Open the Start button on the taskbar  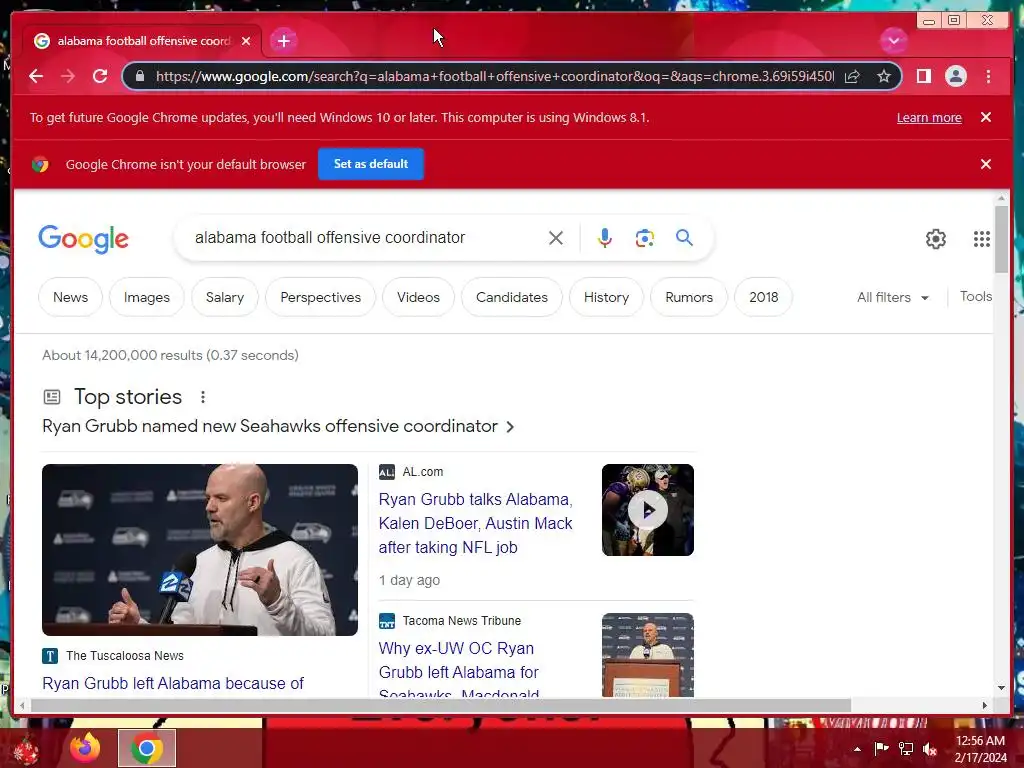pos(26,750)
